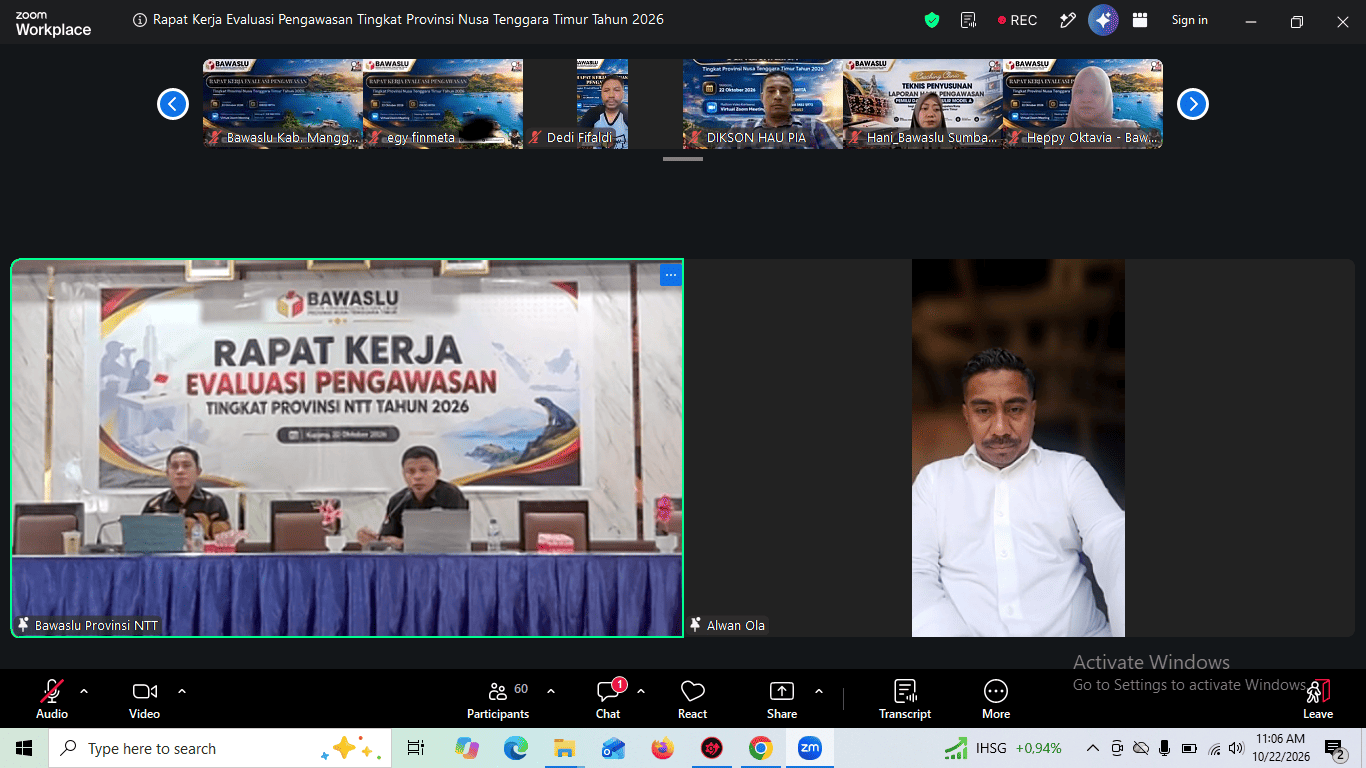Open the Participants panel
Viewport: 1366px width, 768px height.
[x=498, y=699]
